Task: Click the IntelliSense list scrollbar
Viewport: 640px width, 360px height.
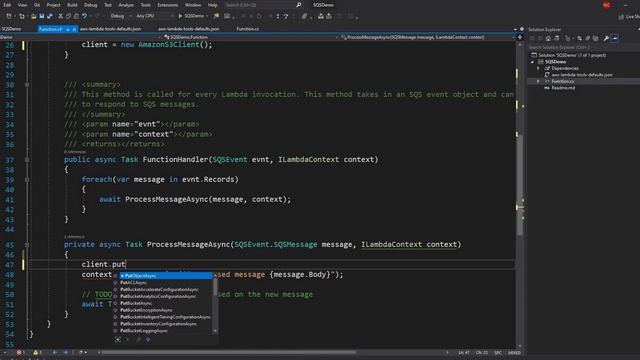Action: tap(215, 303)
